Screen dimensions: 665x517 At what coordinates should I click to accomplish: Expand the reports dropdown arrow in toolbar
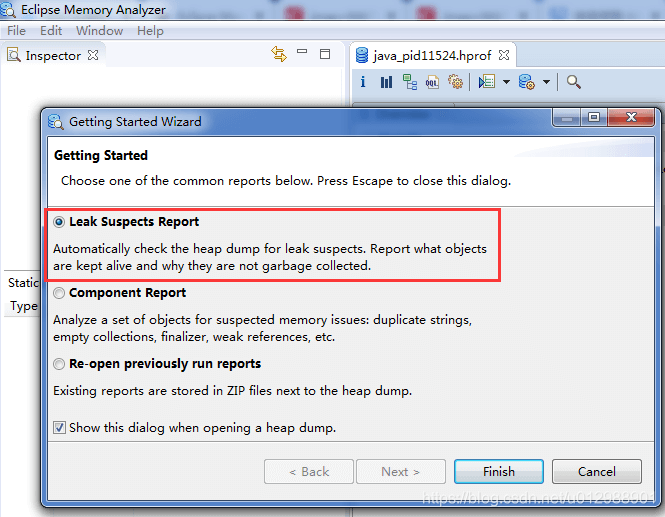coord(506,82)
